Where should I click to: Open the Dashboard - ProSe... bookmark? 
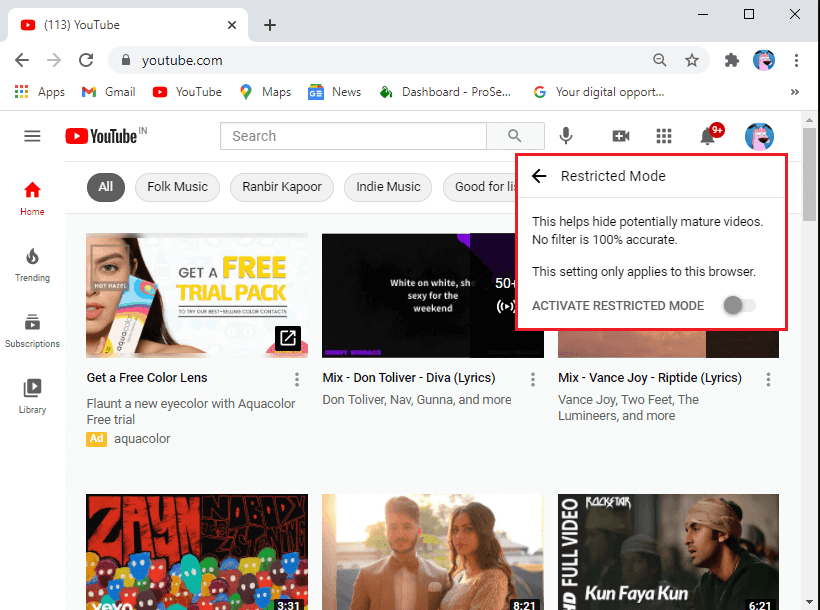coord(445,92)
